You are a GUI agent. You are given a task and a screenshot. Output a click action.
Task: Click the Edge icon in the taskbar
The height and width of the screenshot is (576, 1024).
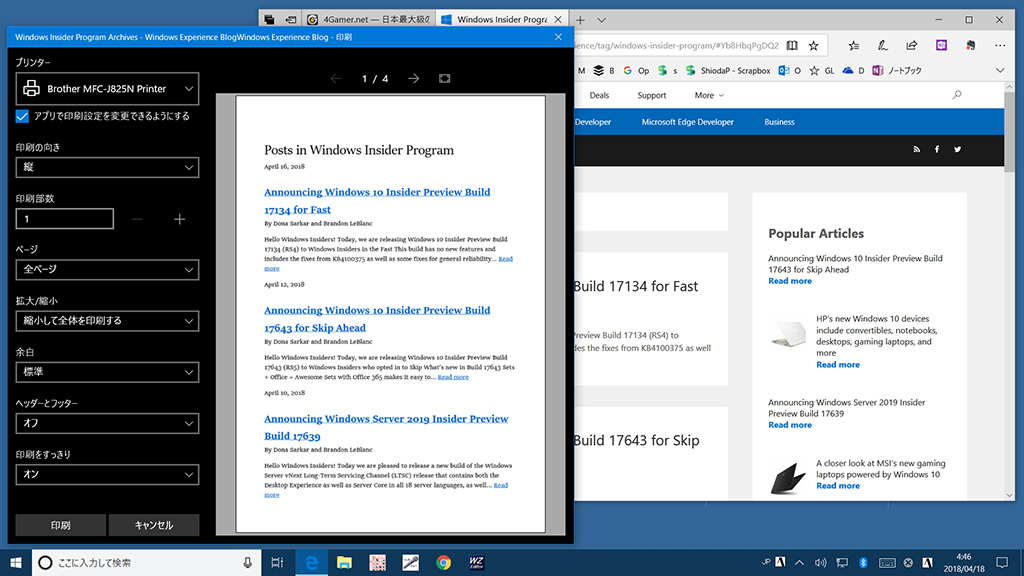click(312, 562)
